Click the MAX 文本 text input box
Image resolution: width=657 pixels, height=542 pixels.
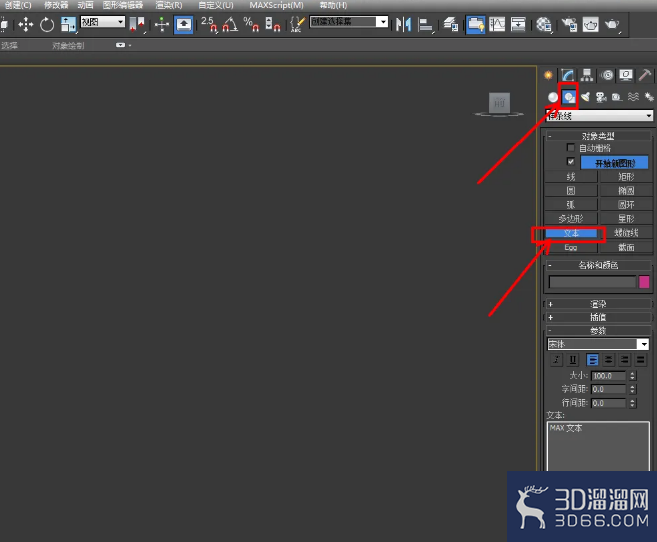[x=598, y=447]
